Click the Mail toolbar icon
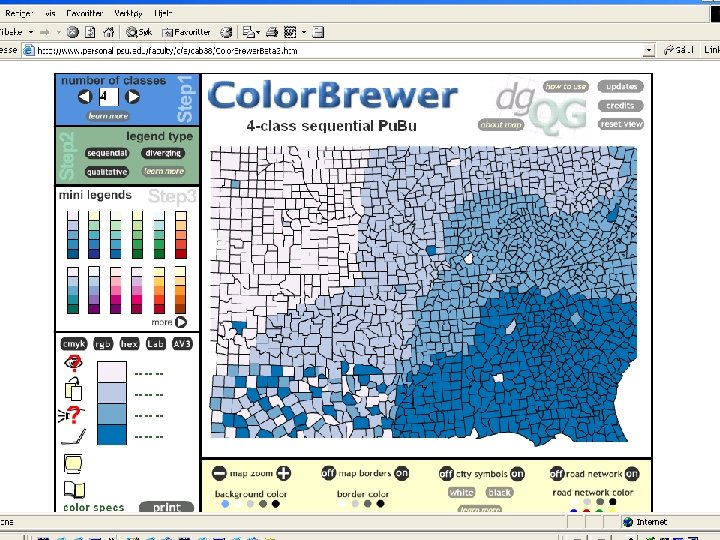This screenshot has width=720, height=540. pos(248,32)
